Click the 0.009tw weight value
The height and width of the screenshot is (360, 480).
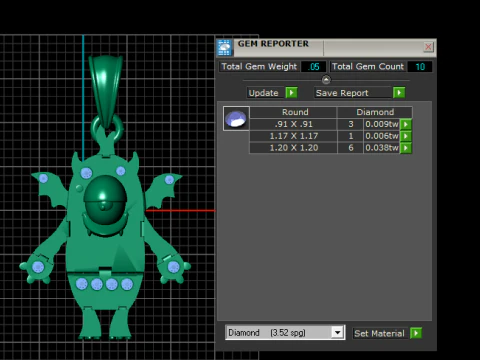click(382, 124)
